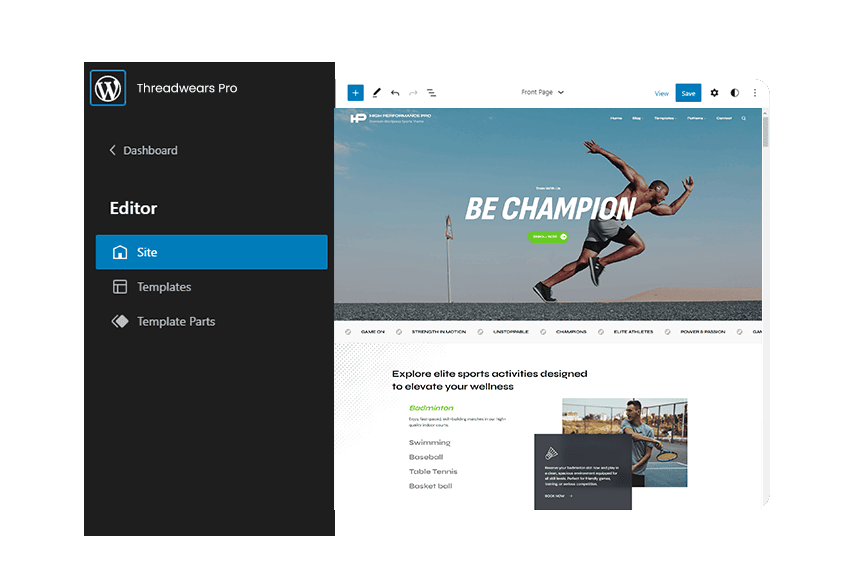Screen dimensions: 865x586
Task: Open the three-dot options menu
Action: pyautogui.click(x=755, y=93)
